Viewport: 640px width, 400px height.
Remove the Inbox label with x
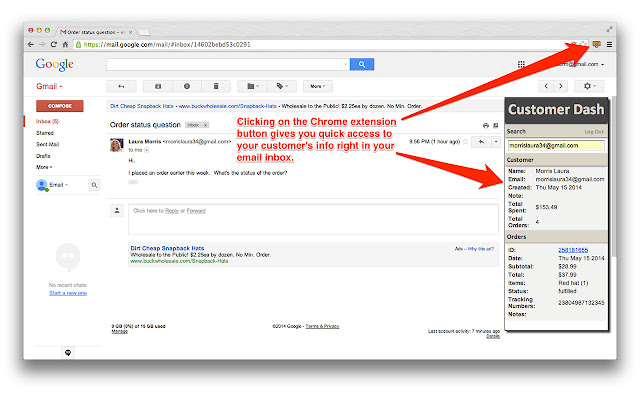(205, 125)
